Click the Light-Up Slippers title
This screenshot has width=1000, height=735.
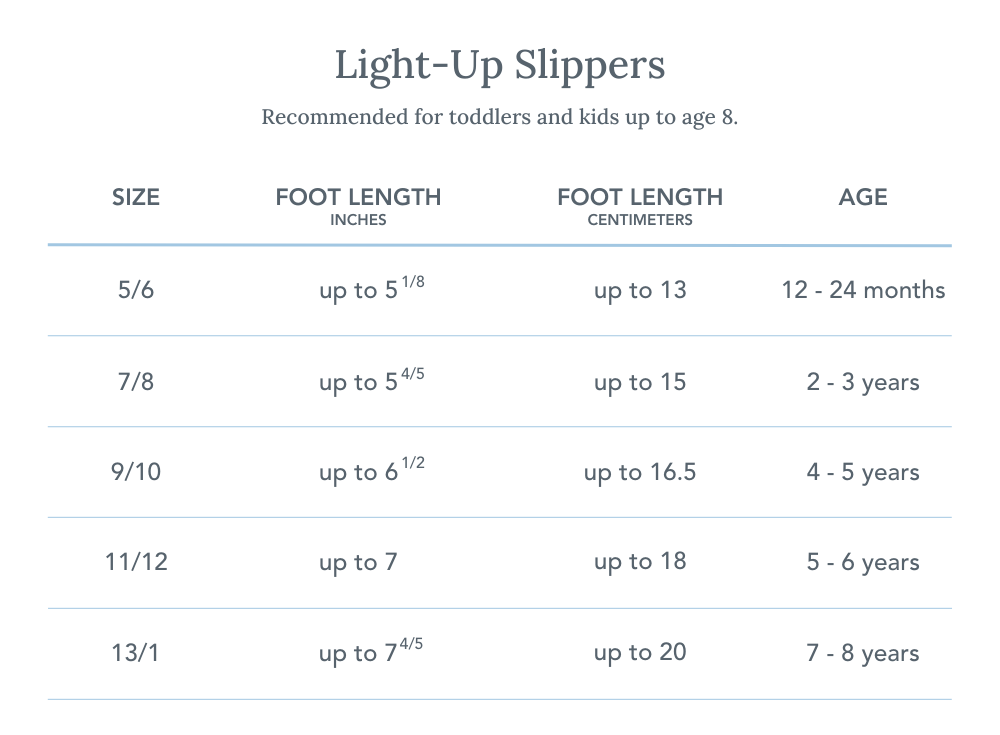tap(500, 66)
